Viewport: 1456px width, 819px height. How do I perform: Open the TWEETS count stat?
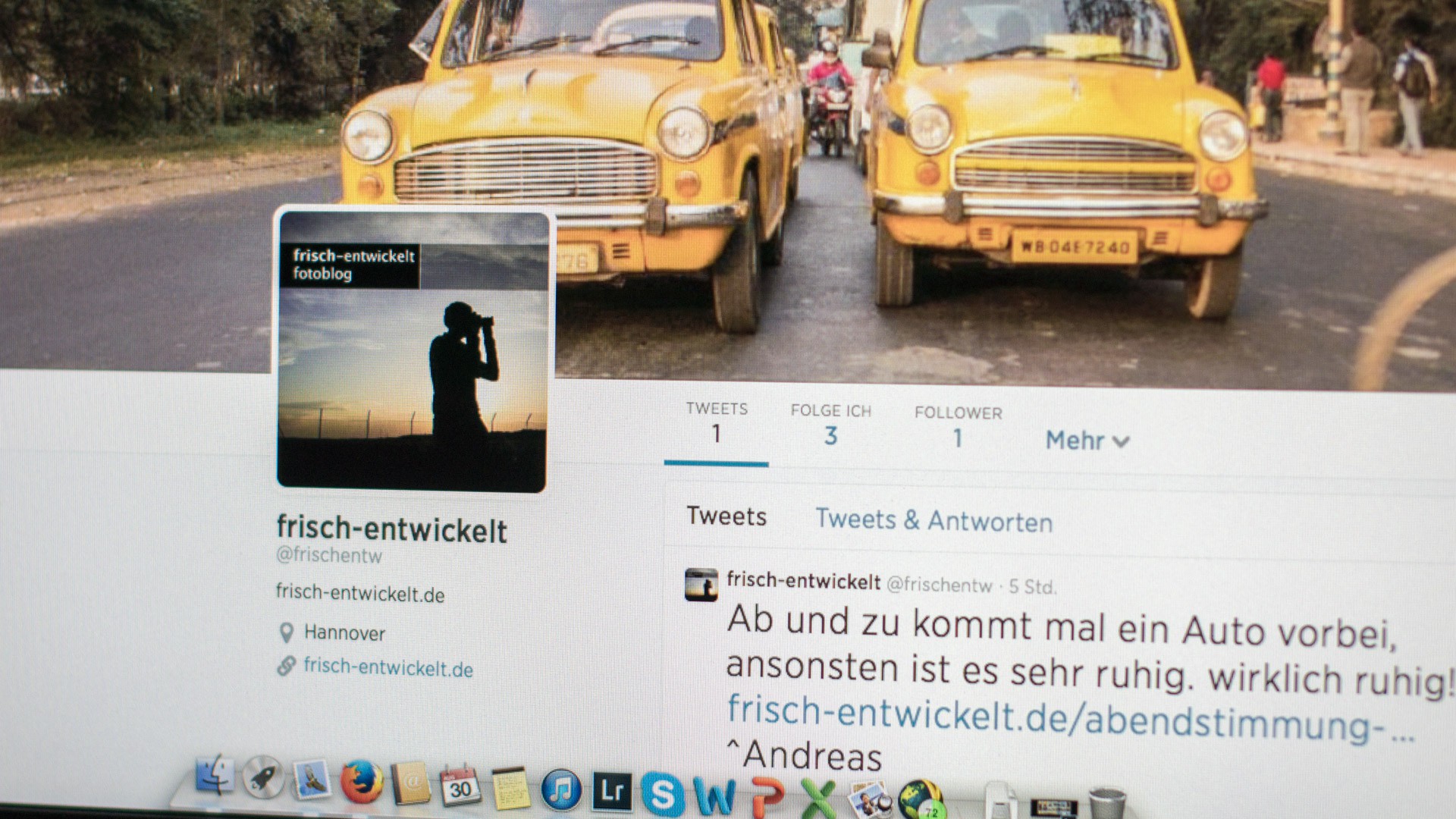pyautogui.click(x=717, y=423)
